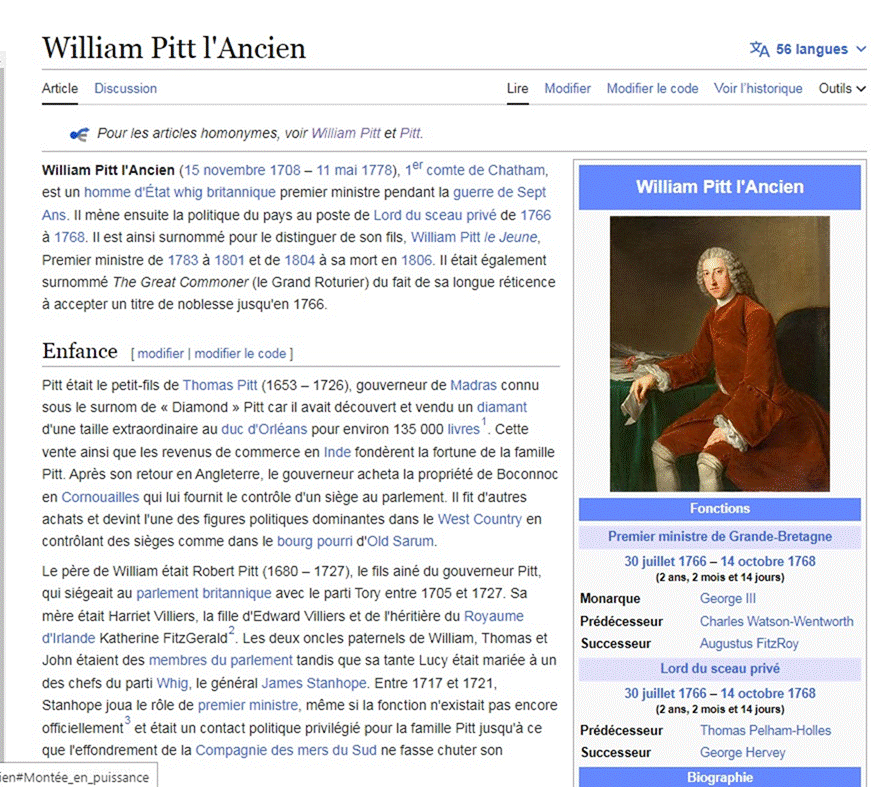Open the Modifier tab
874x787 pixels.
[567, 89]
